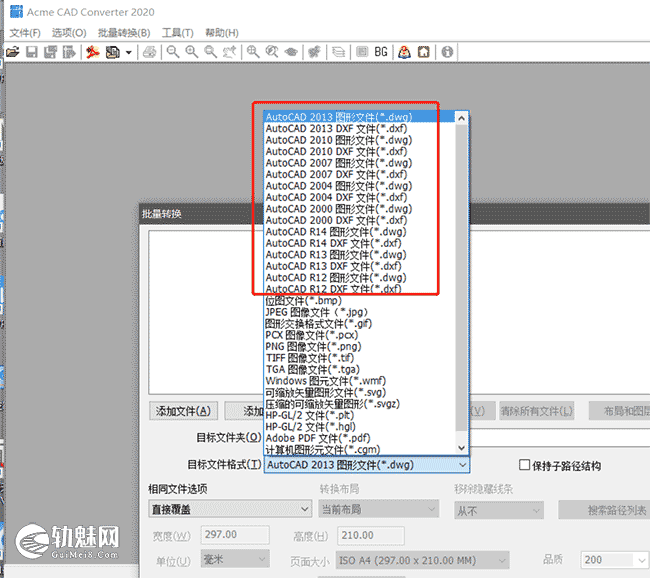Image resolution: width=650 pixels, height=578 pixels.
Task: Open the Layers toolbar icon
Action: tap(338, 52)
